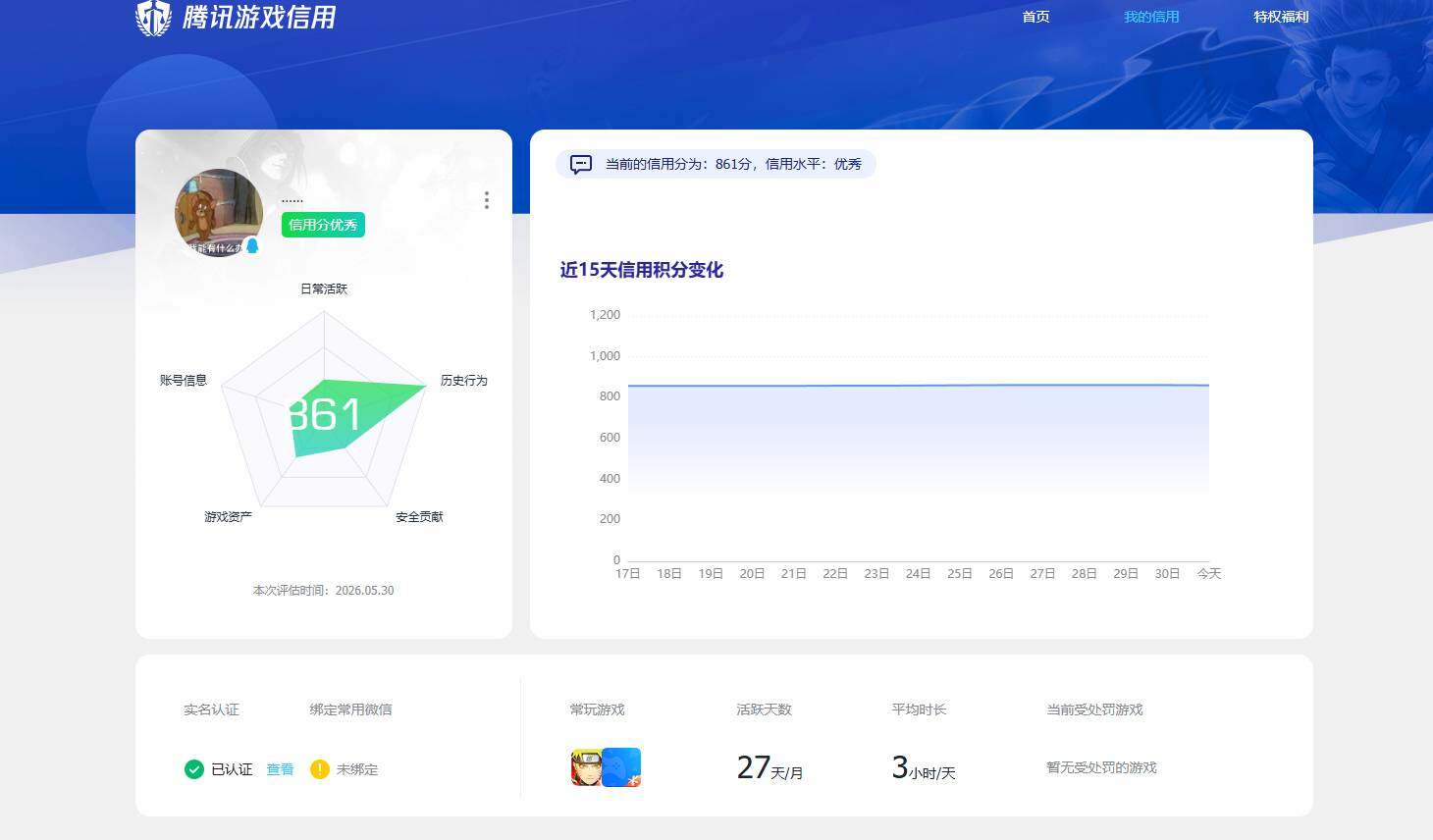Click the chat bubble icon beside credit score
Image resolution: width=1433 pixels, height=840 pixels.
click(581, 165)
